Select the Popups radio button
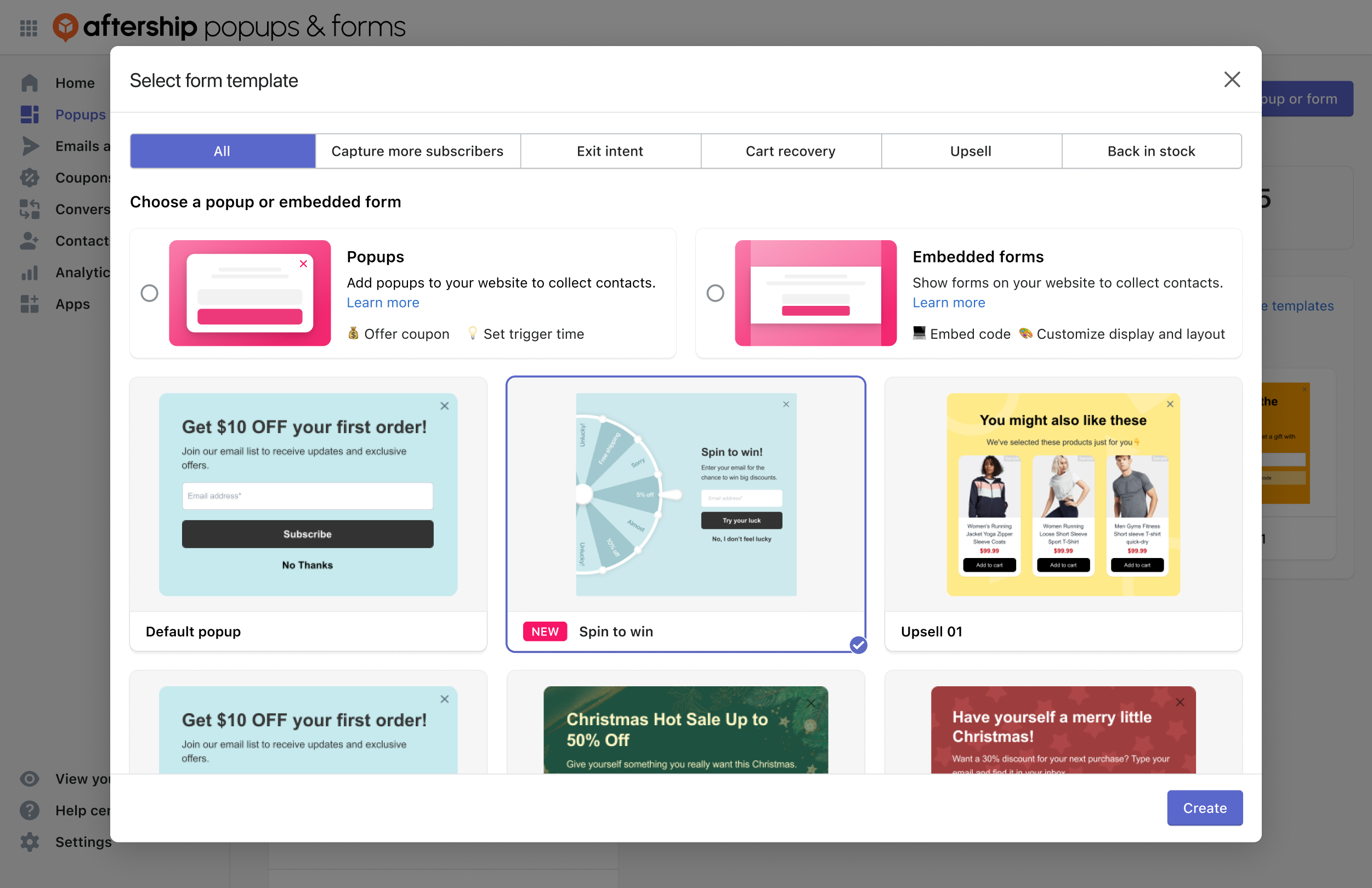This screenshot has width=1372, height=888. pyautogui.click(x=149, y=293)
